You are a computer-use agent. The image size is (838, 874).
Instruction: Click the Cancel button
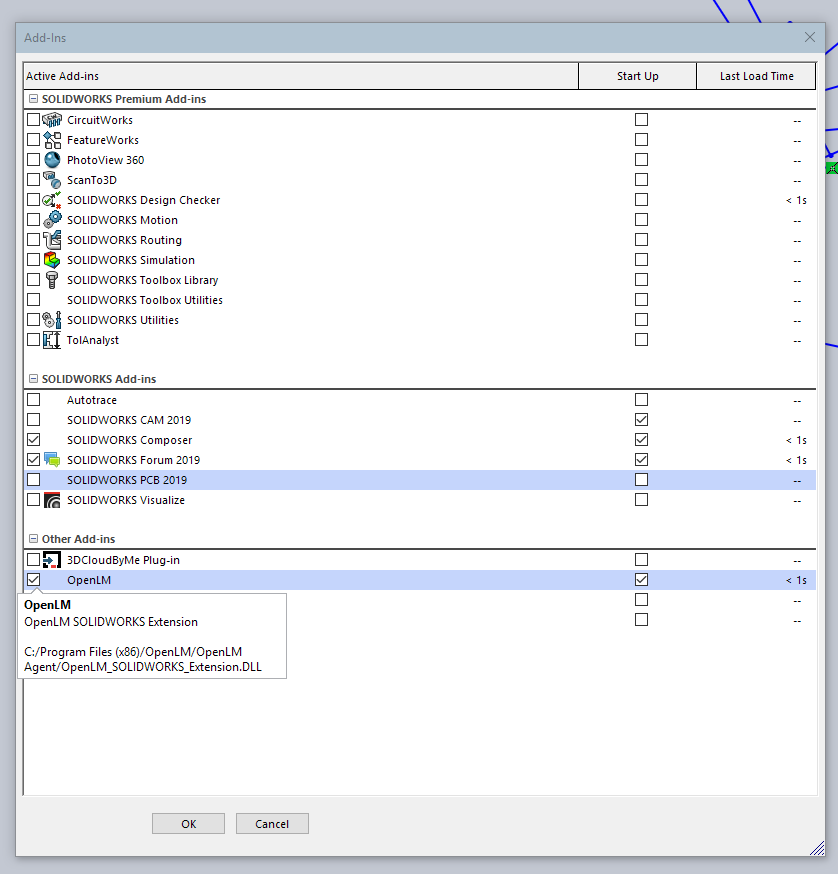pos(271,823)
